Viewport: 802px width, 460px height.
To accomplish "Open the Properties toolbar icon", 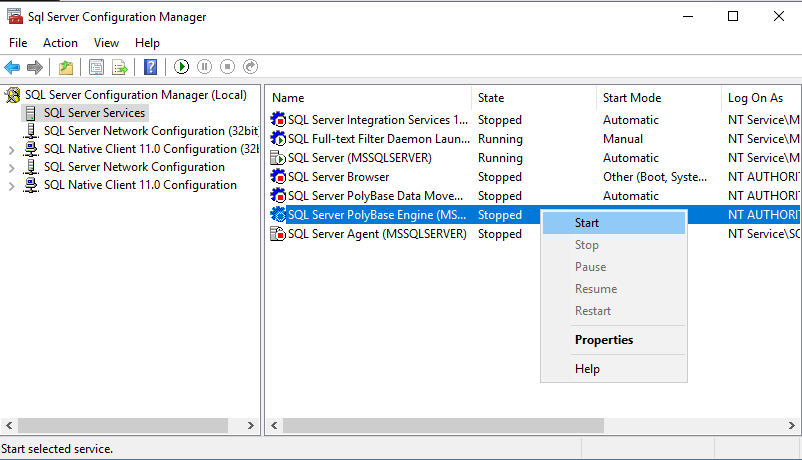I will pos(96,67).
